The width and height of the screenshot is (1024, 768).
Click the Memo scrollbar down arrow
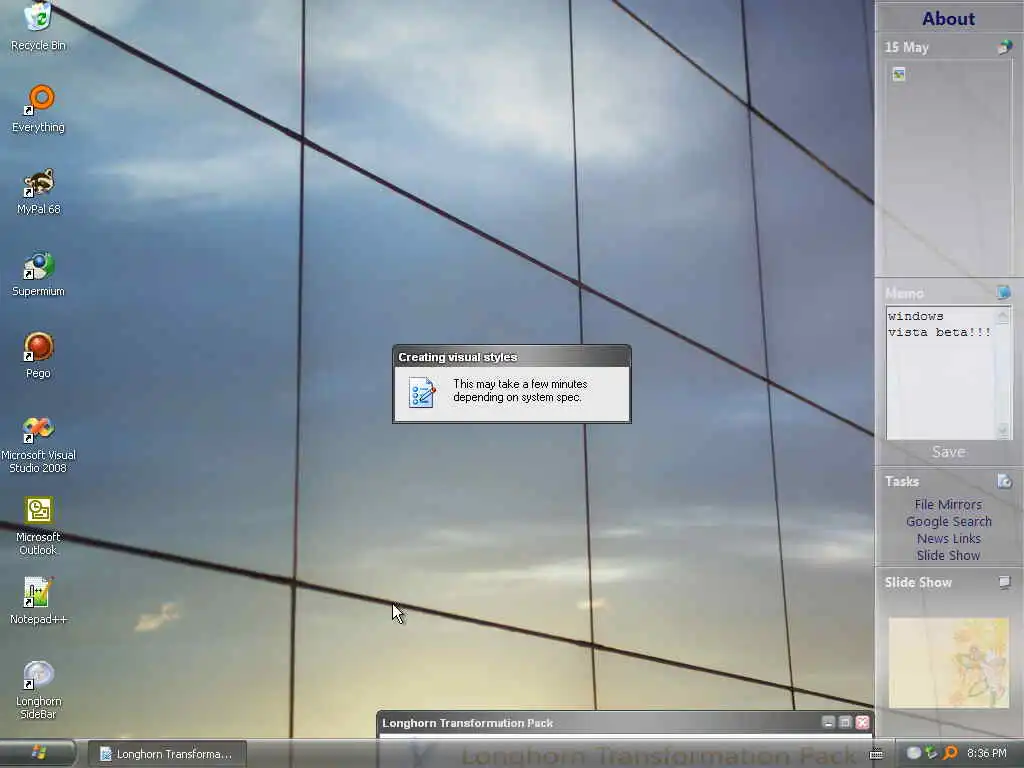coord(1003,430)
